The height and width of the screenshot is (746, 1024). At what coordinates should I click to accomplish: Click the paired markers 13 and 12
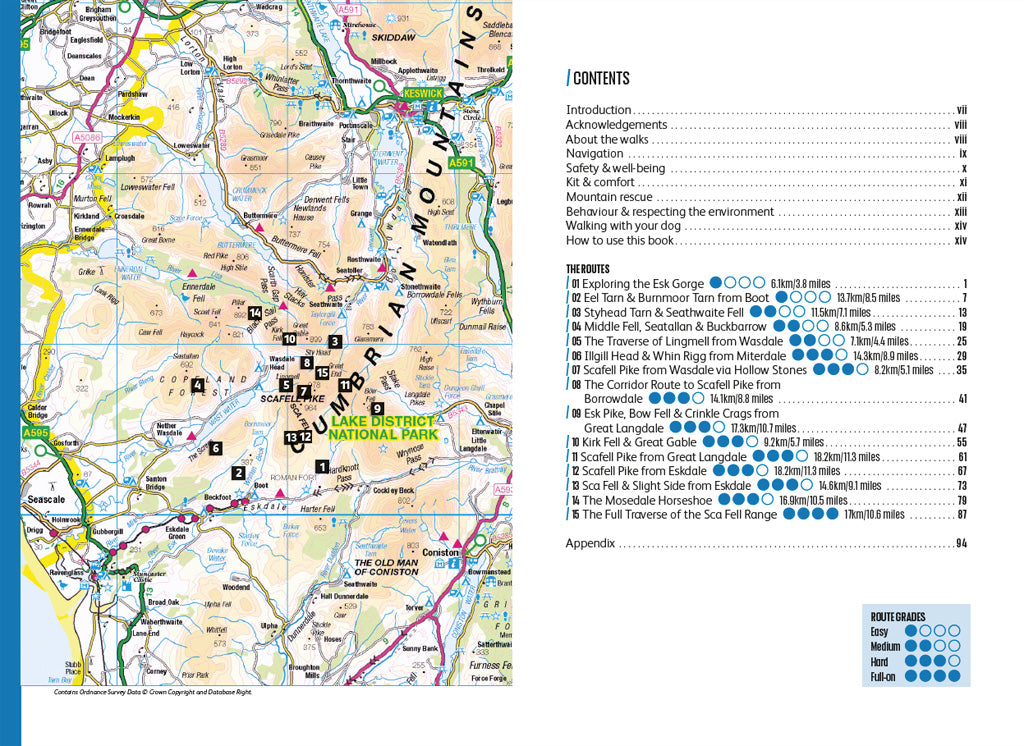[298, 437]
